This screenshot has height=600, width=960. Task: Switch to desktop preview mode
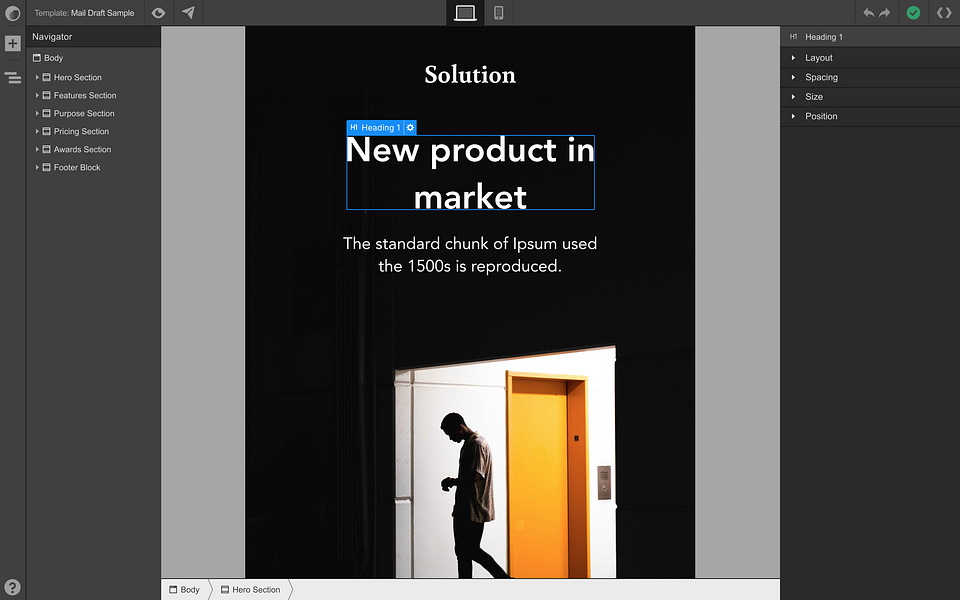465,13
